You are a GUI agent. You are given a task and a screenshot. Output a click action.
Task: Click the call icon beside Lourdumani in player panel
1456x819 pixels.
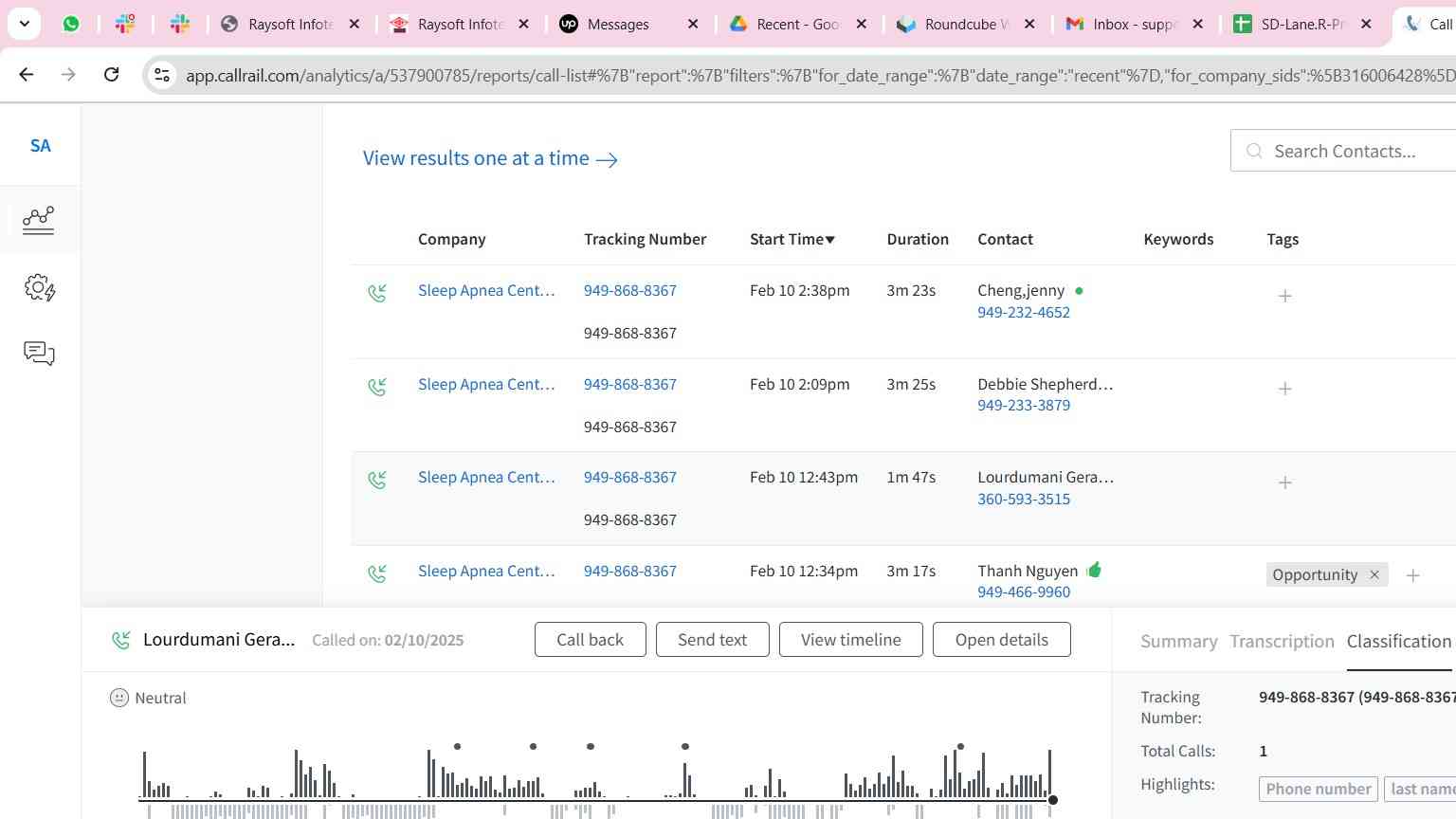pyautogui.click(x=121, y=641)
